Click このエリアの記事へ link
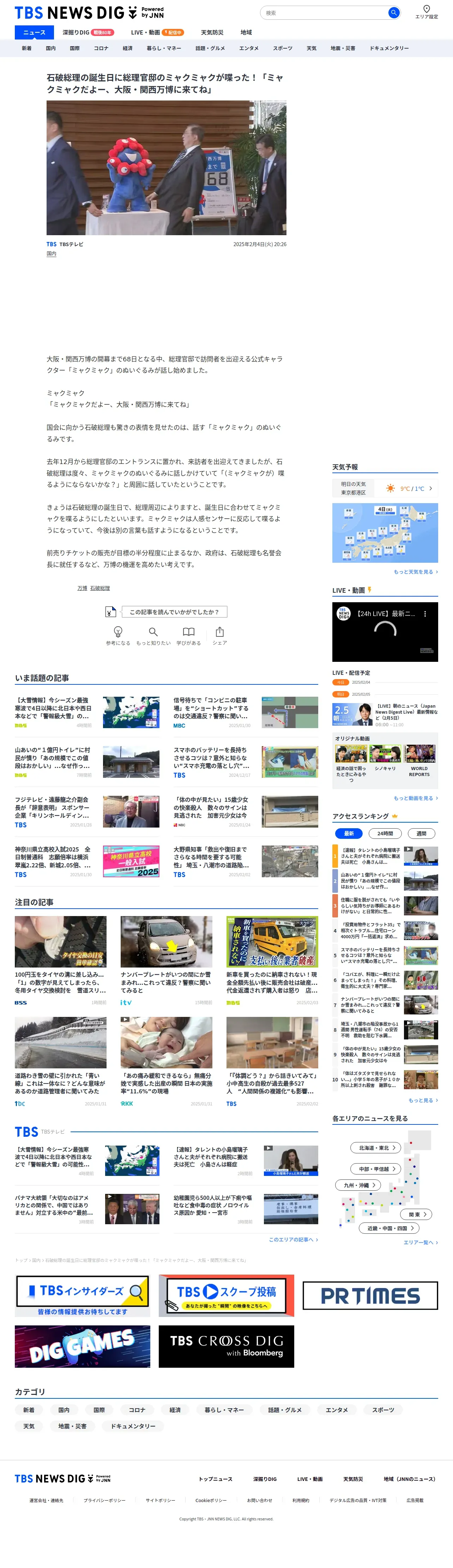The width and height of the screenshot is (453, 1568). point(293,1239)
